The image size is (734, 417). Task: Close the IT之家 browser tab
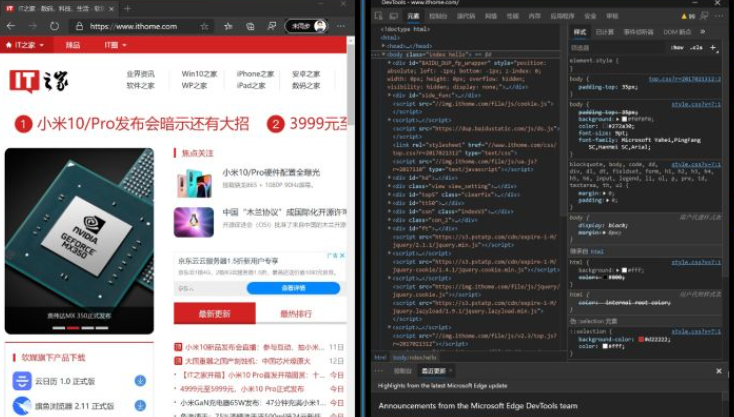[111, 8]
